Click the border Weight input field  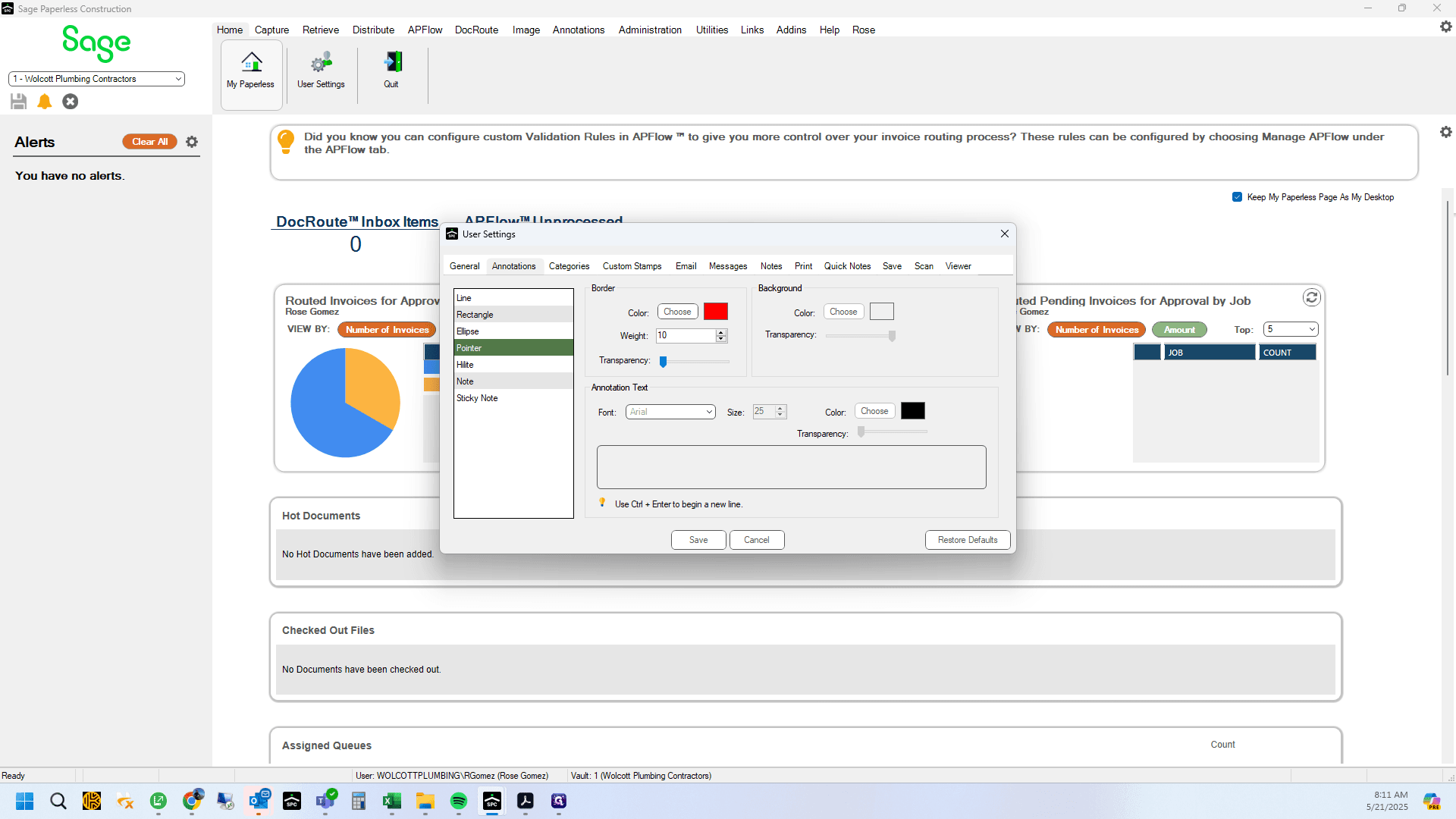click(686, 336)
